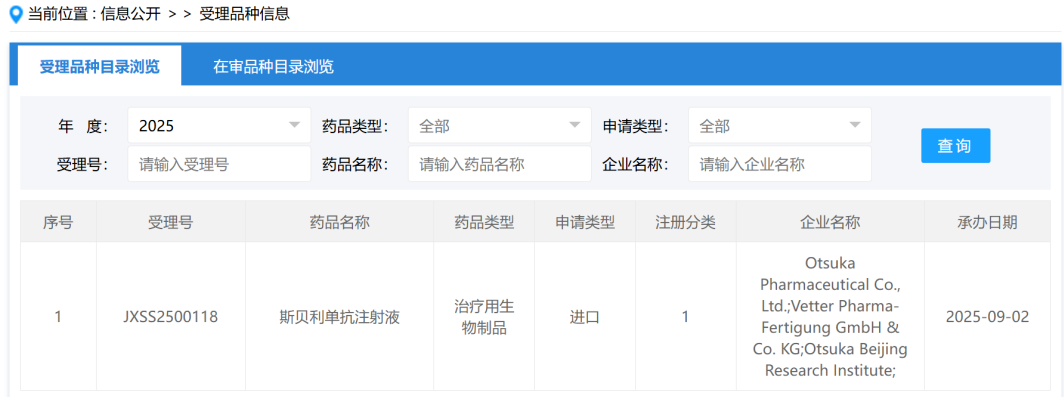Screen dimensions: 1064x397
Task: Click the 申请类型 column header
Action: [585, 222]
